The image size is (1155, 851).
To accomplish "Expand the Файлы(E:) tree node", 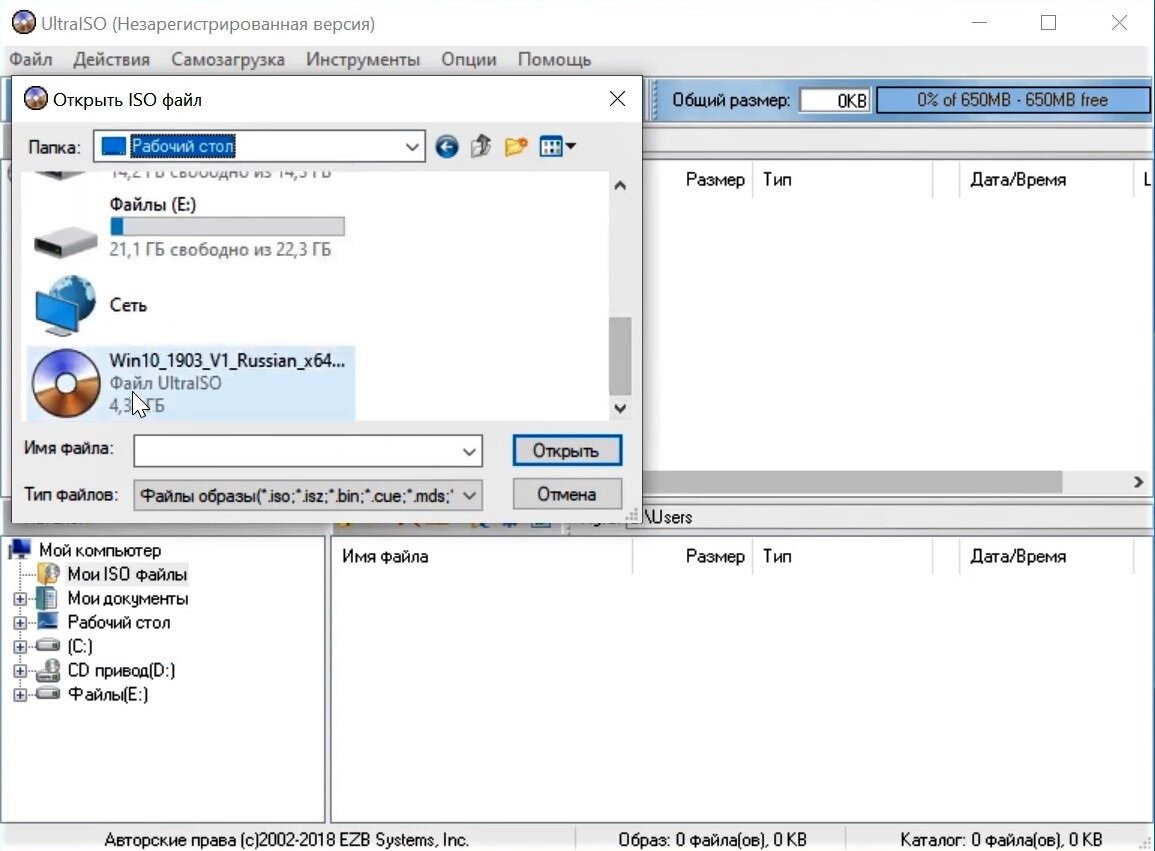I will point(20,695).
